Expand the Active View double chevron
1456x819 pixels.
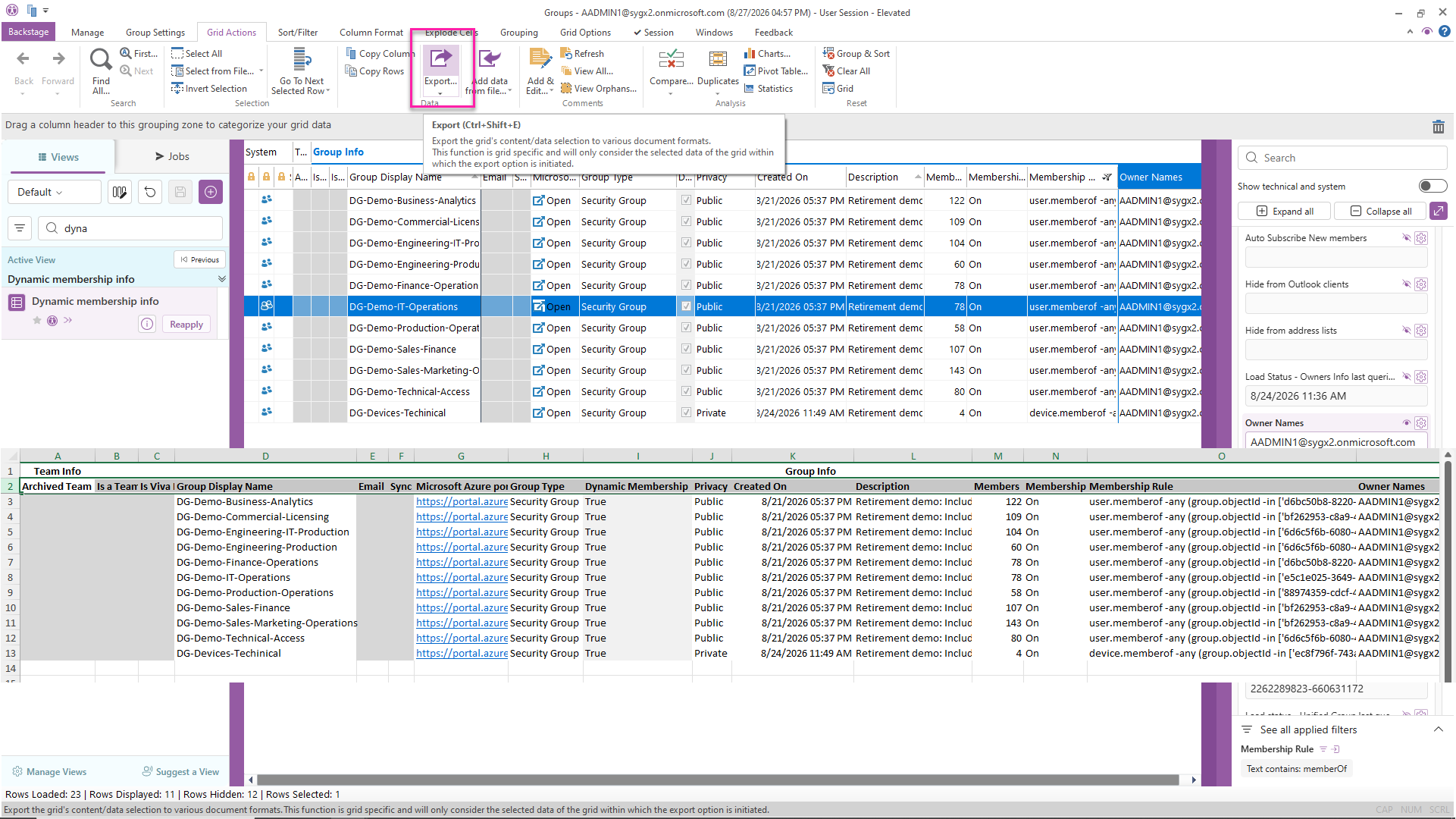[x=222, y=279]
